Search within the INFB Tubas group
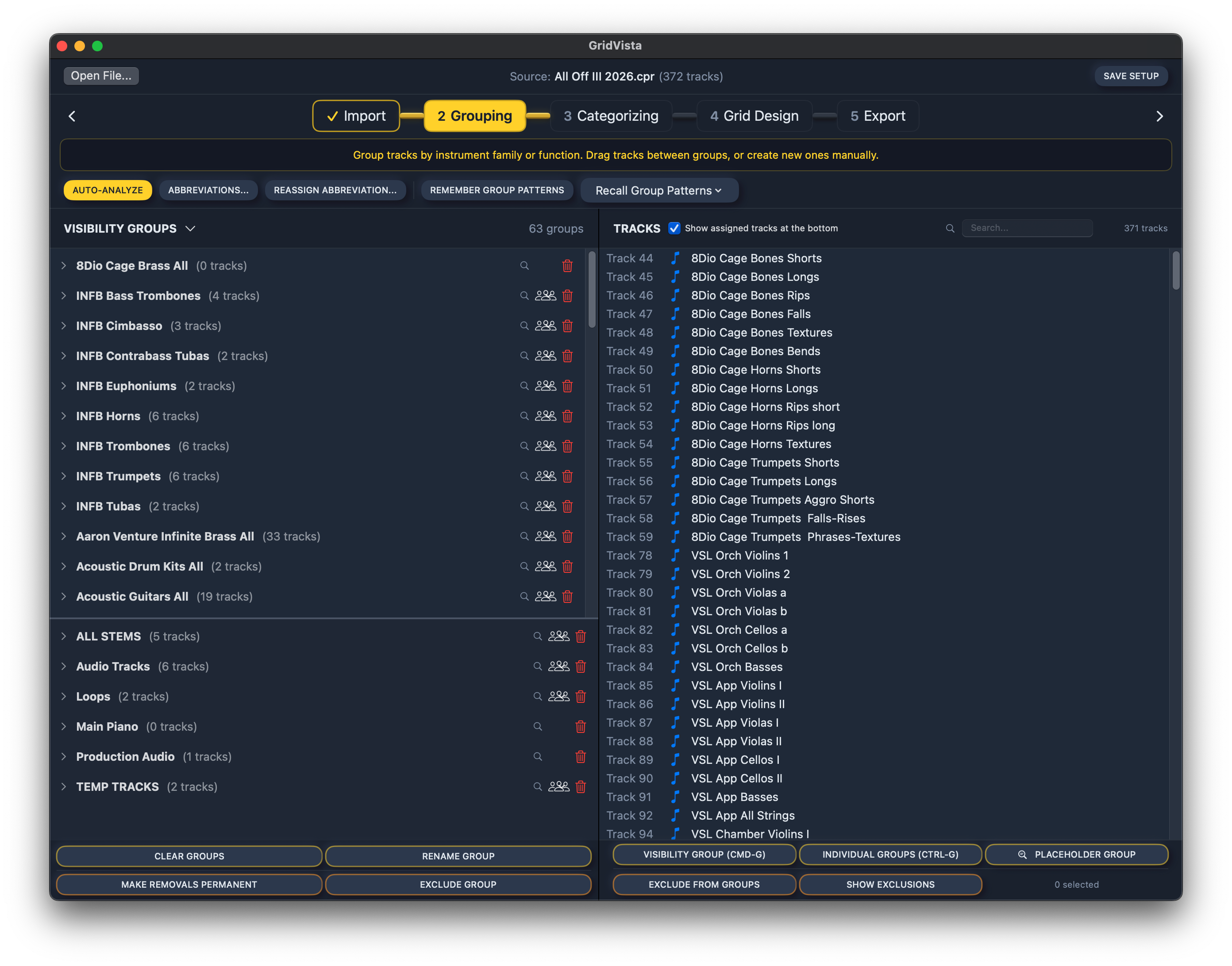This screenshot has height=966, width=1232. 524,506
